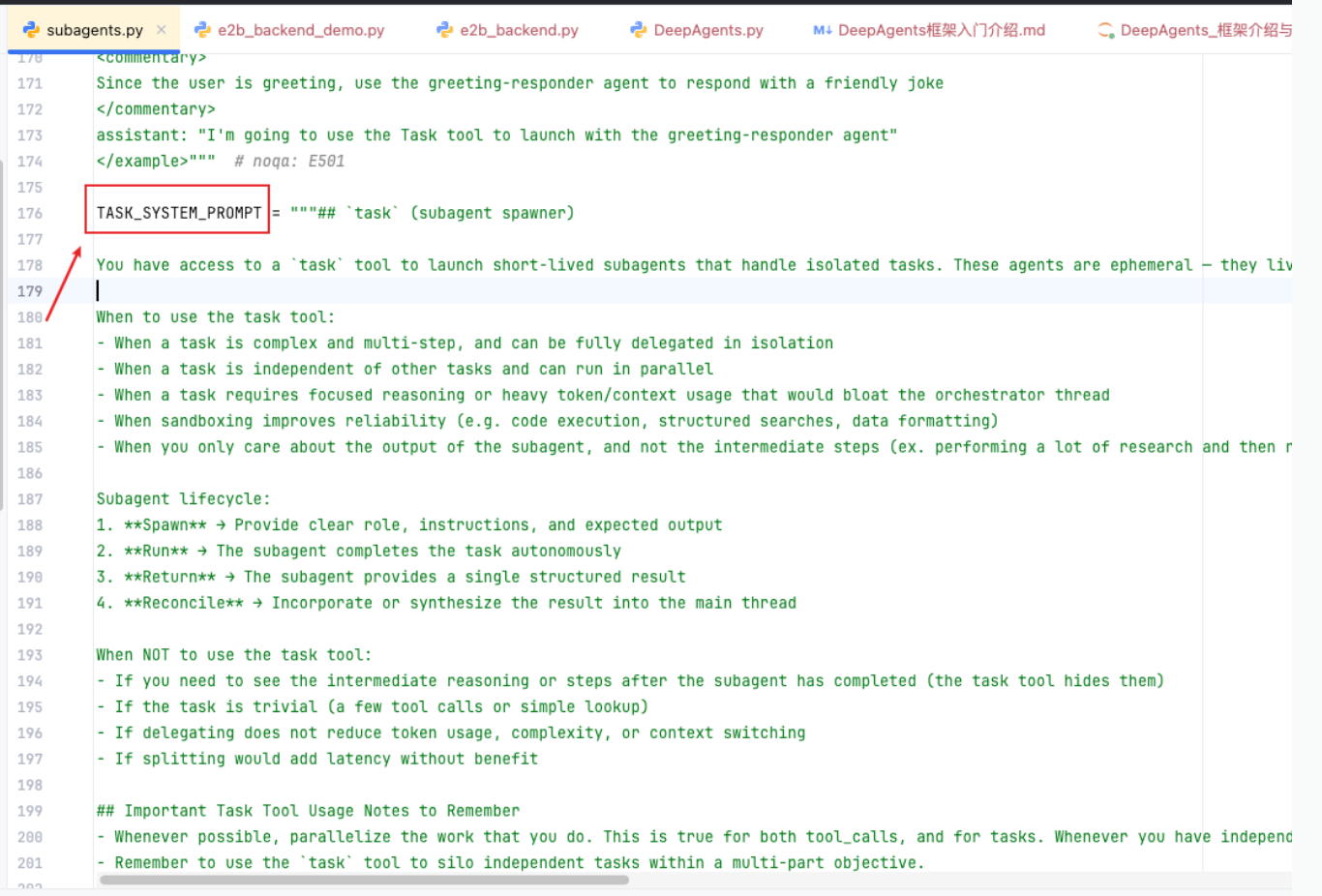Click line number 187 in the gutter
1322x896 pixels.
pyautogui.click(x=30, y=499)
